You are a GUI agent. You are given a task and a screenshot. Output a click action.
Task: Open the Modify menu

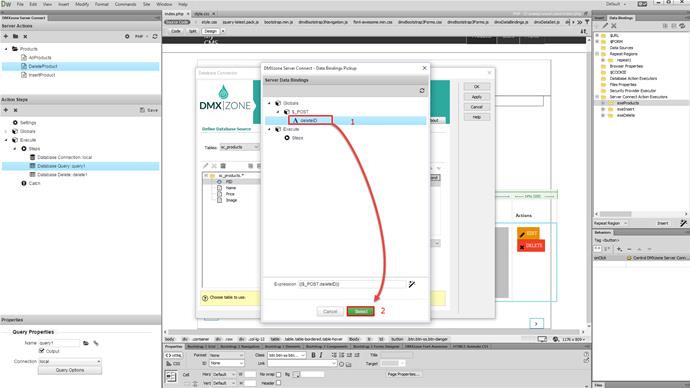[x=82, y=4]
